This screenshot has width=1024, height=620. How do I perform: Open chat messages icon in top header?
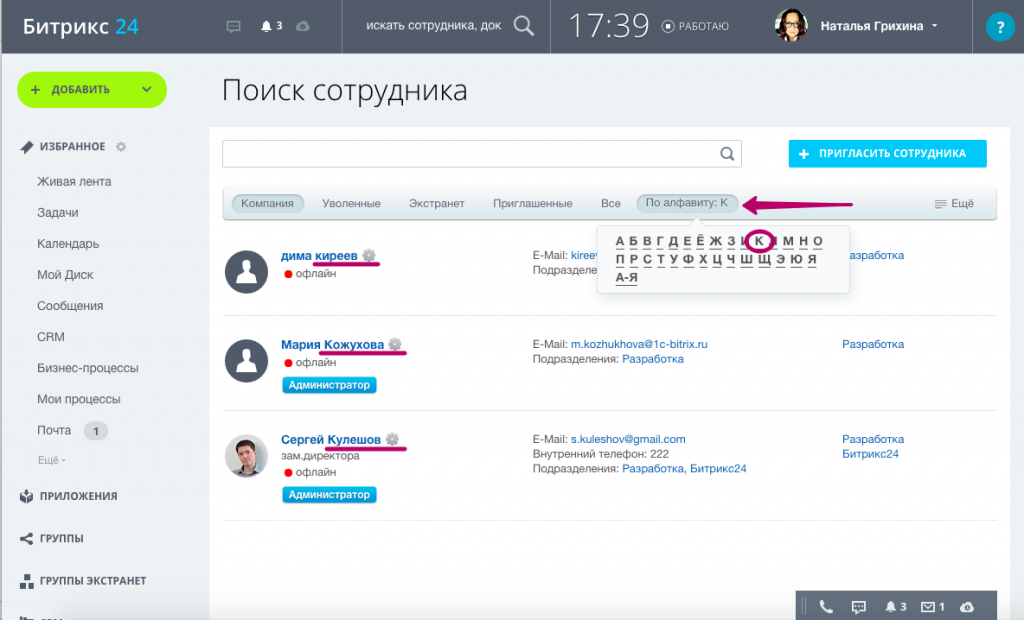tap(233, 27)
